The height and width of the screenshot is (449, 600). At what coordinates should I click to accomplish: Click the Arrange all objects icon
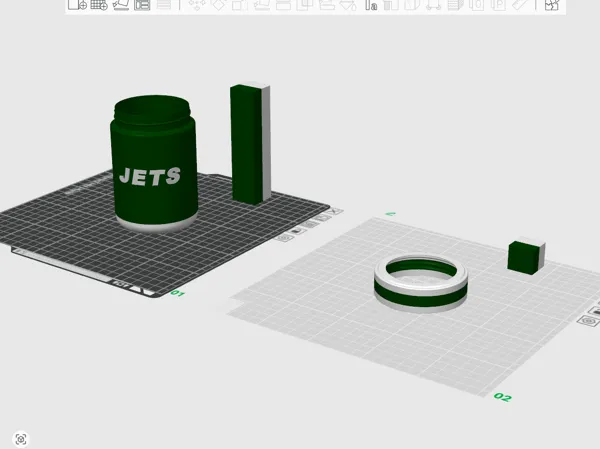click(x=142, y=5)
